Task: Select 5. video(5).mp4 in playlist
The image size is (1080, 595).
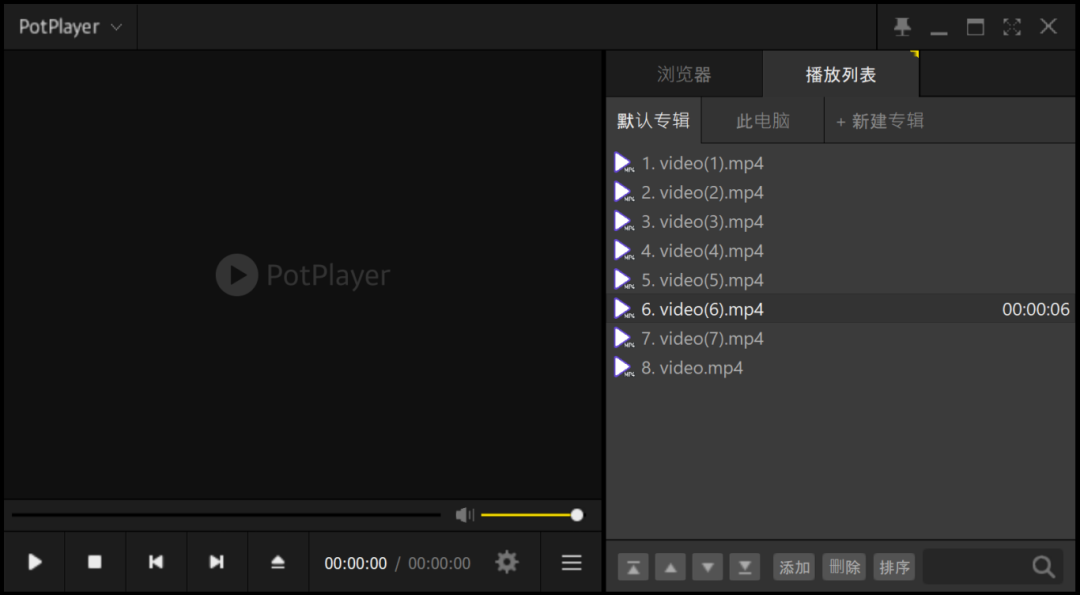Action: 841,280
